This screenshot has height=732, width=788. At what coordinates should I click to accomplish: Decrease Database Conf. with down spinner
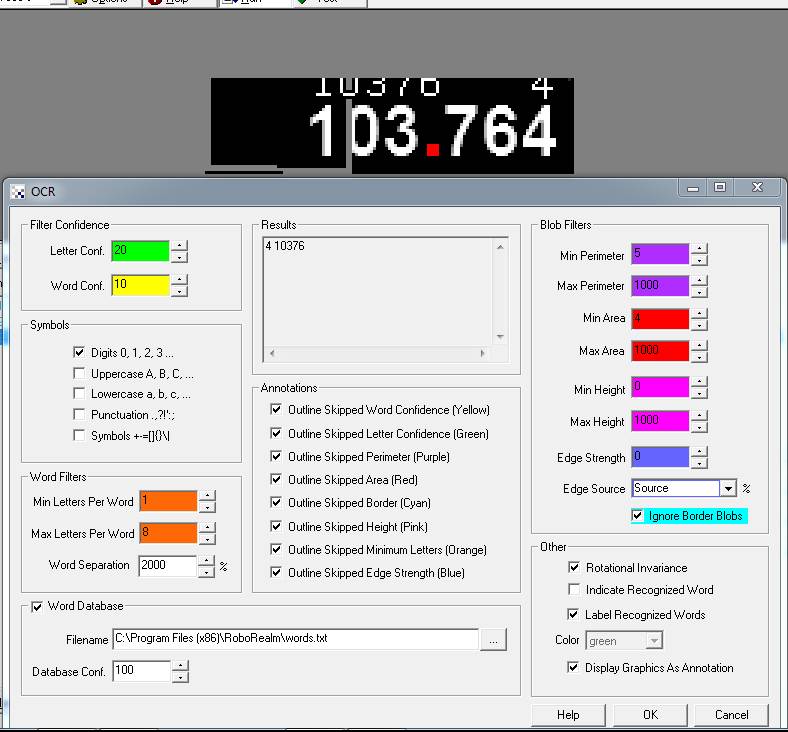coord(179,677)
